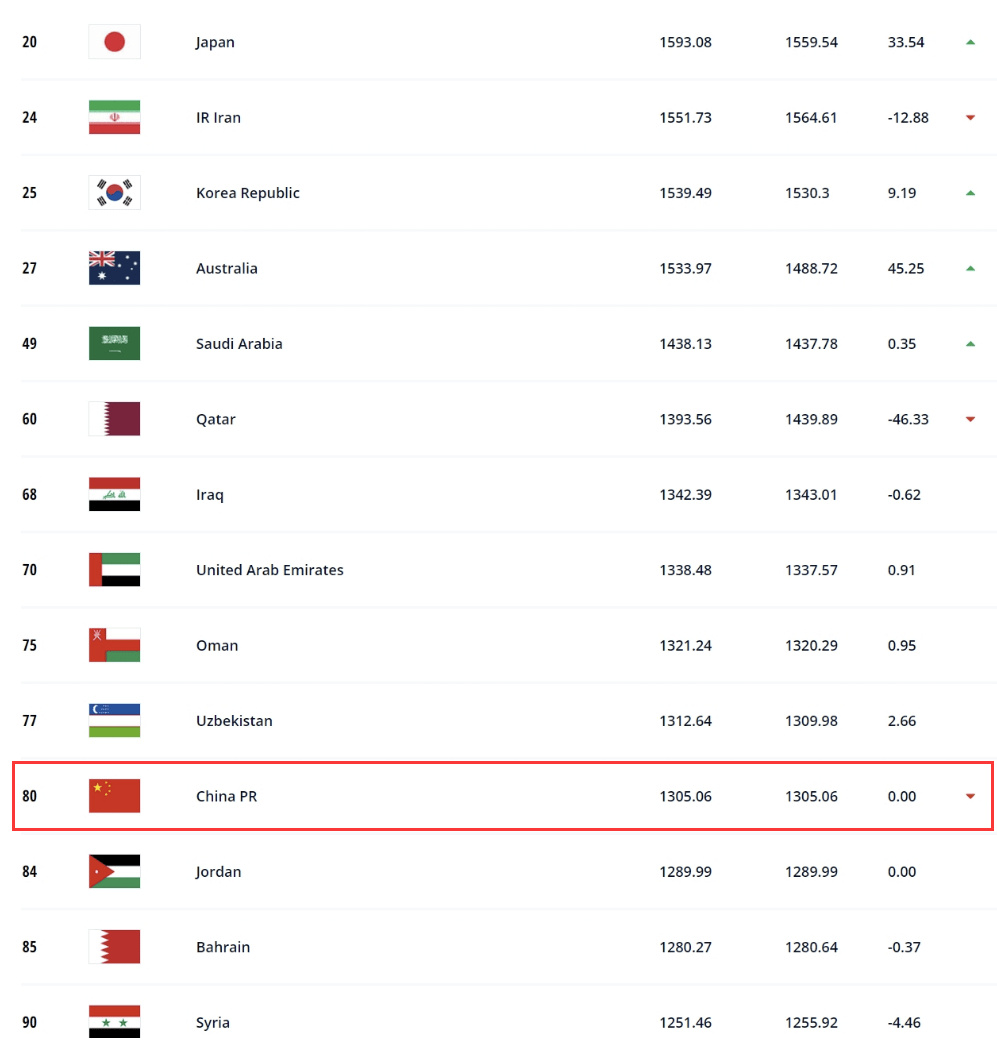The image size is (997, 1052).
Task: Click the red down arrow in China PR row
Action: [x=969, y=796]
